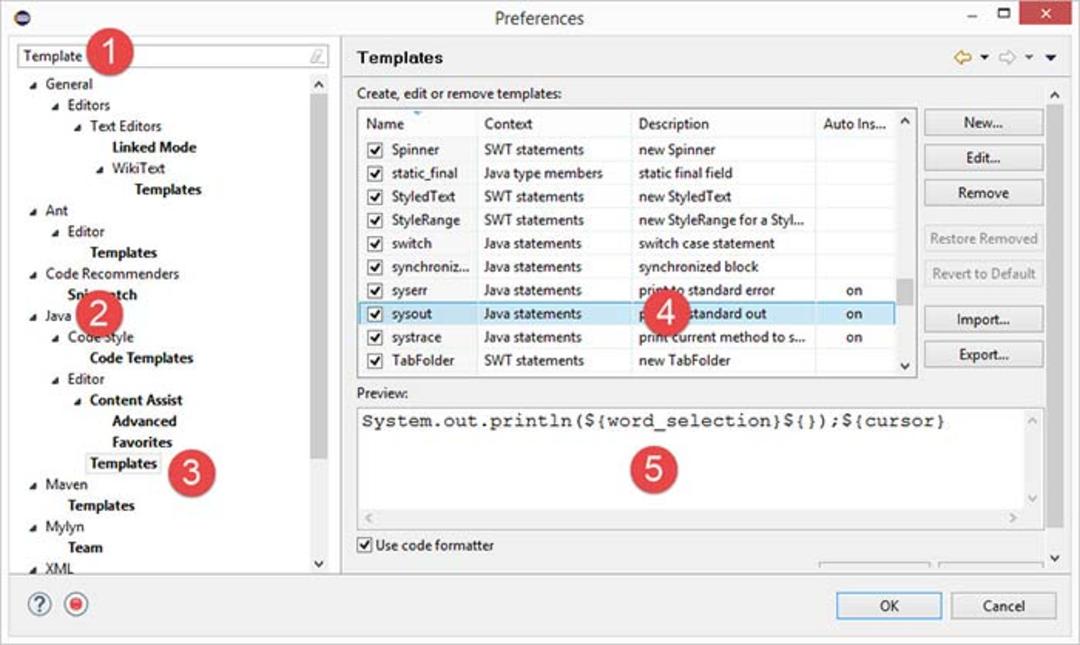Click the yellow back navigation arrow
Screen dimensions: 1080x645
[963, 57]
